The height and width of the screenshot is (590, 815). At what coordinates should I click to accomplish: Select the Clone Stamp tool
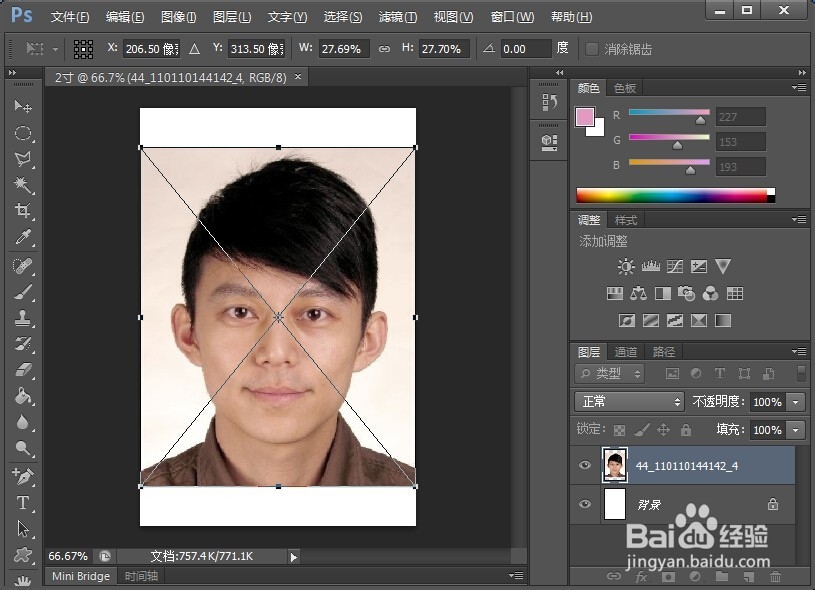22,317
